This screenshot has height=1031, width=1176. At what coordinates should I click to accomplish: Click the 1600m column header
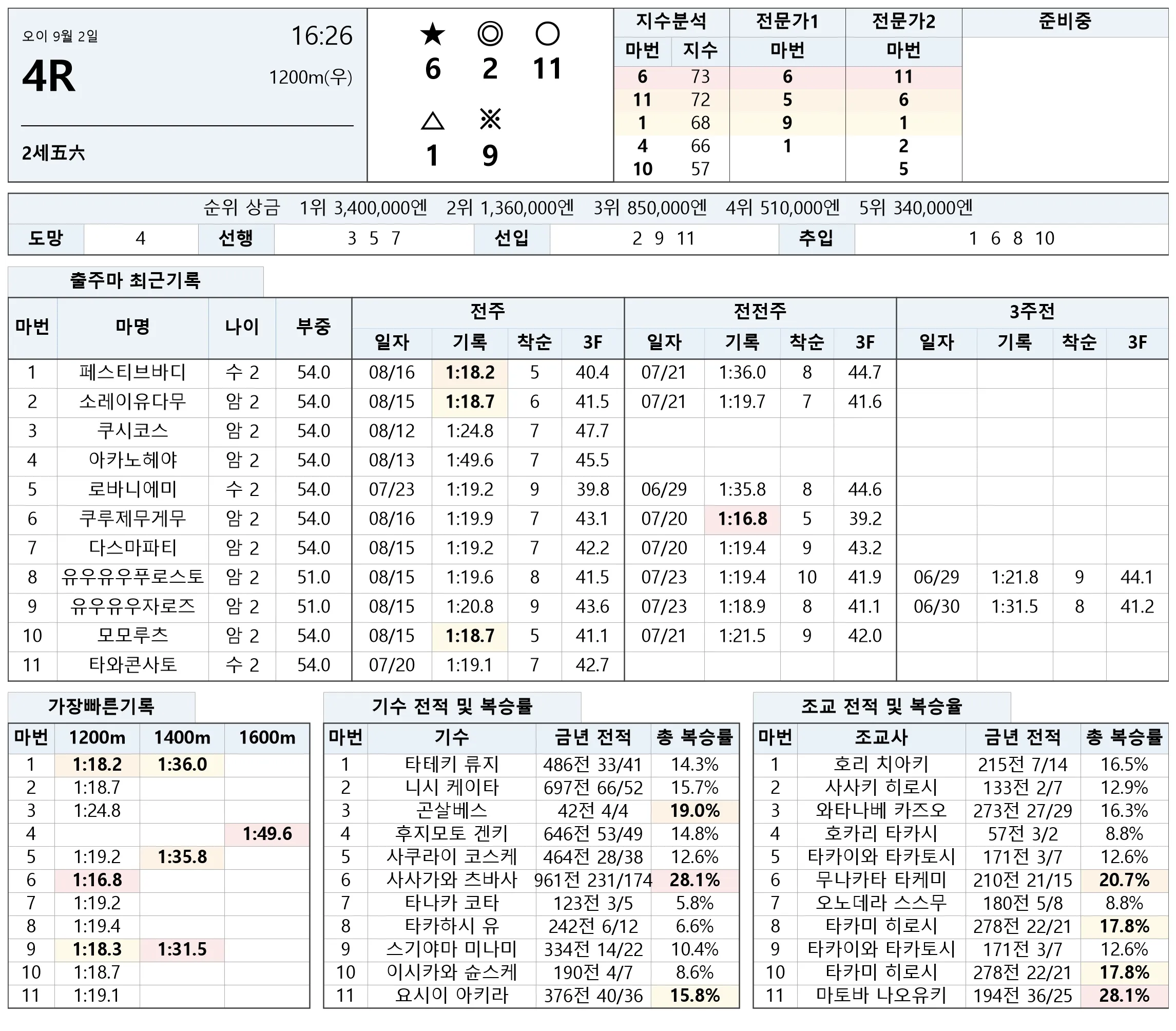(267, 738)
